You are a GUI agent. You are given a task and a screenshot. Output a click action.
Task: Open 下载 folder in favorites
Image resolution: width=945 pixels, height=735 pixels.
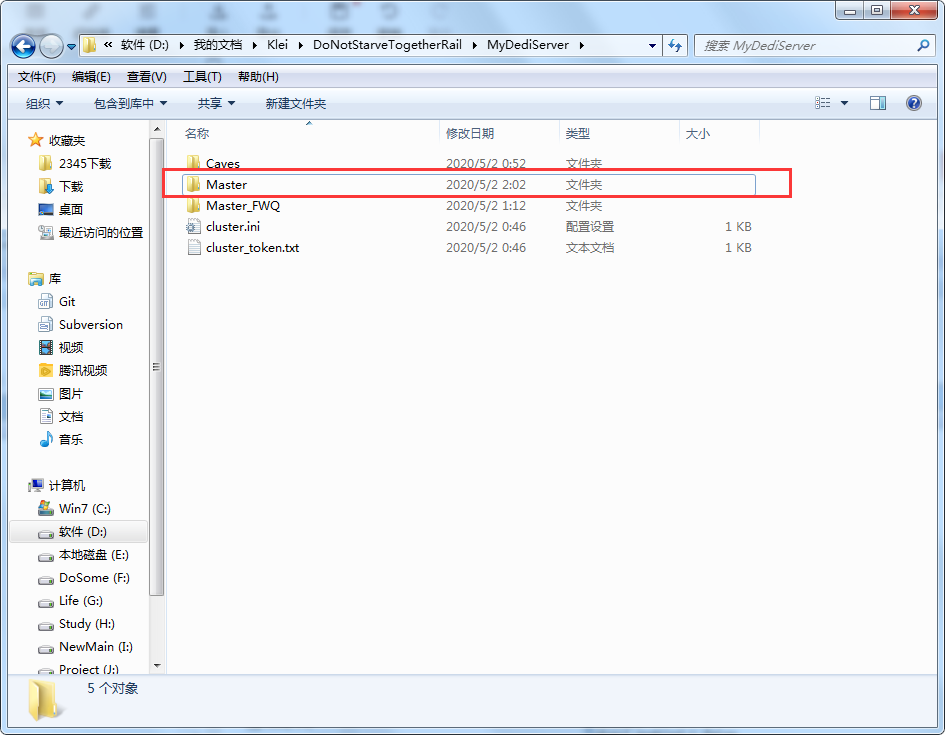click(x=70, y=186)
